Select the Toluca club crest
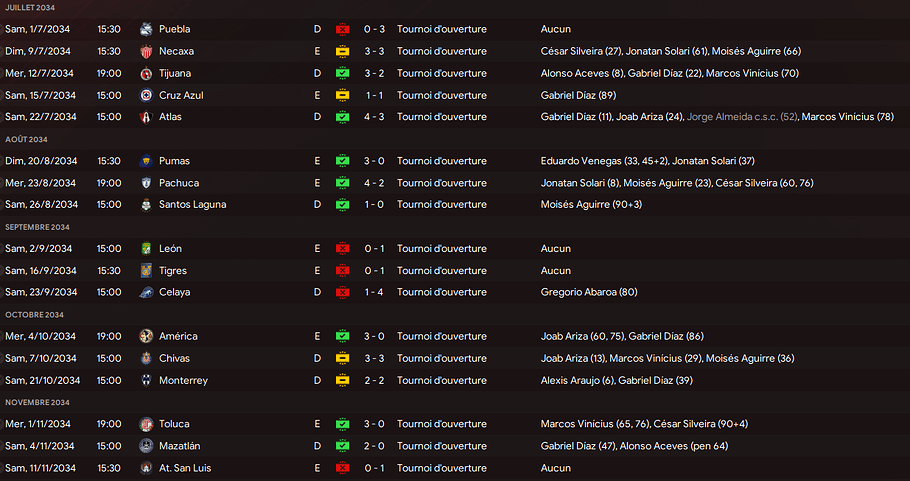910x481 pixels. (x=146, y=424)
